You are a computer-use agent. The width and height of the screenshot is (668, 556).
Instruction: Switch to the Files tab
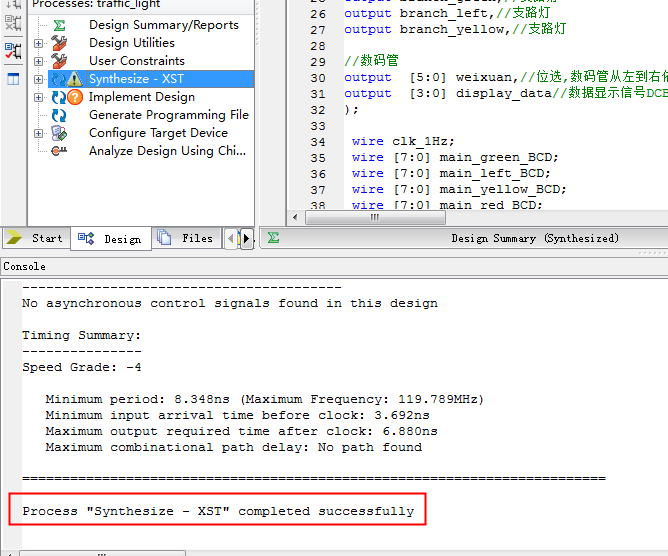[186, 238]
